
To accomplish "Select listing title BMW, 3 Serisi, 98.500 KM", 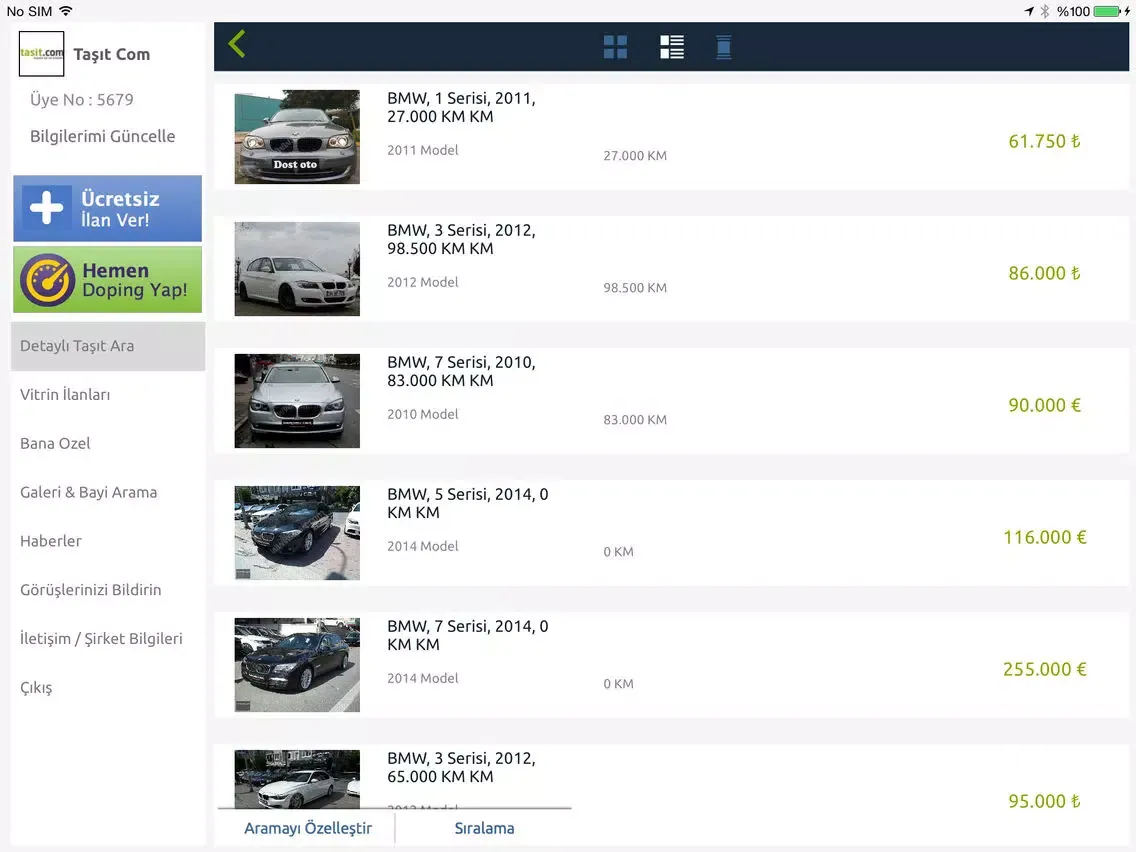I will click(x=462, y=239).
